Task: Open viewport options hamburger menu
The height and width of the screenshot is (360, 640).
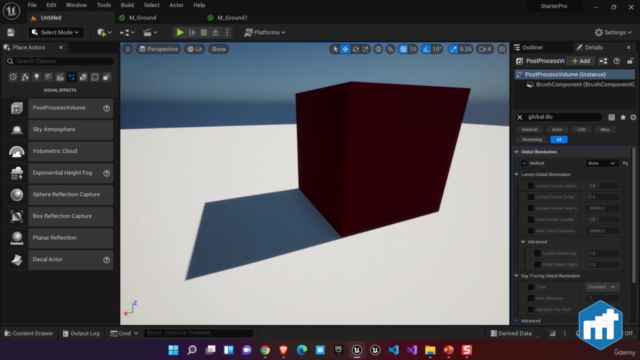Action: coord(128,49)
